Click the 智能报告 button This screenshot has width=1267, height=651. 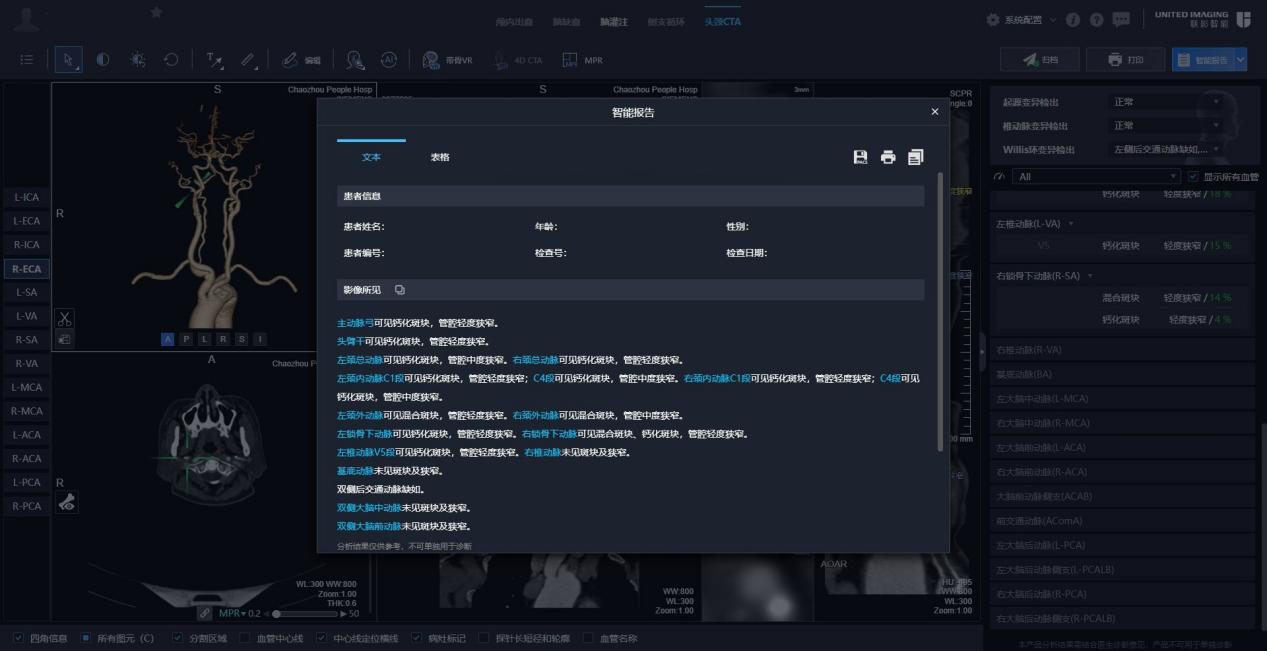[x=1203, y=60]
